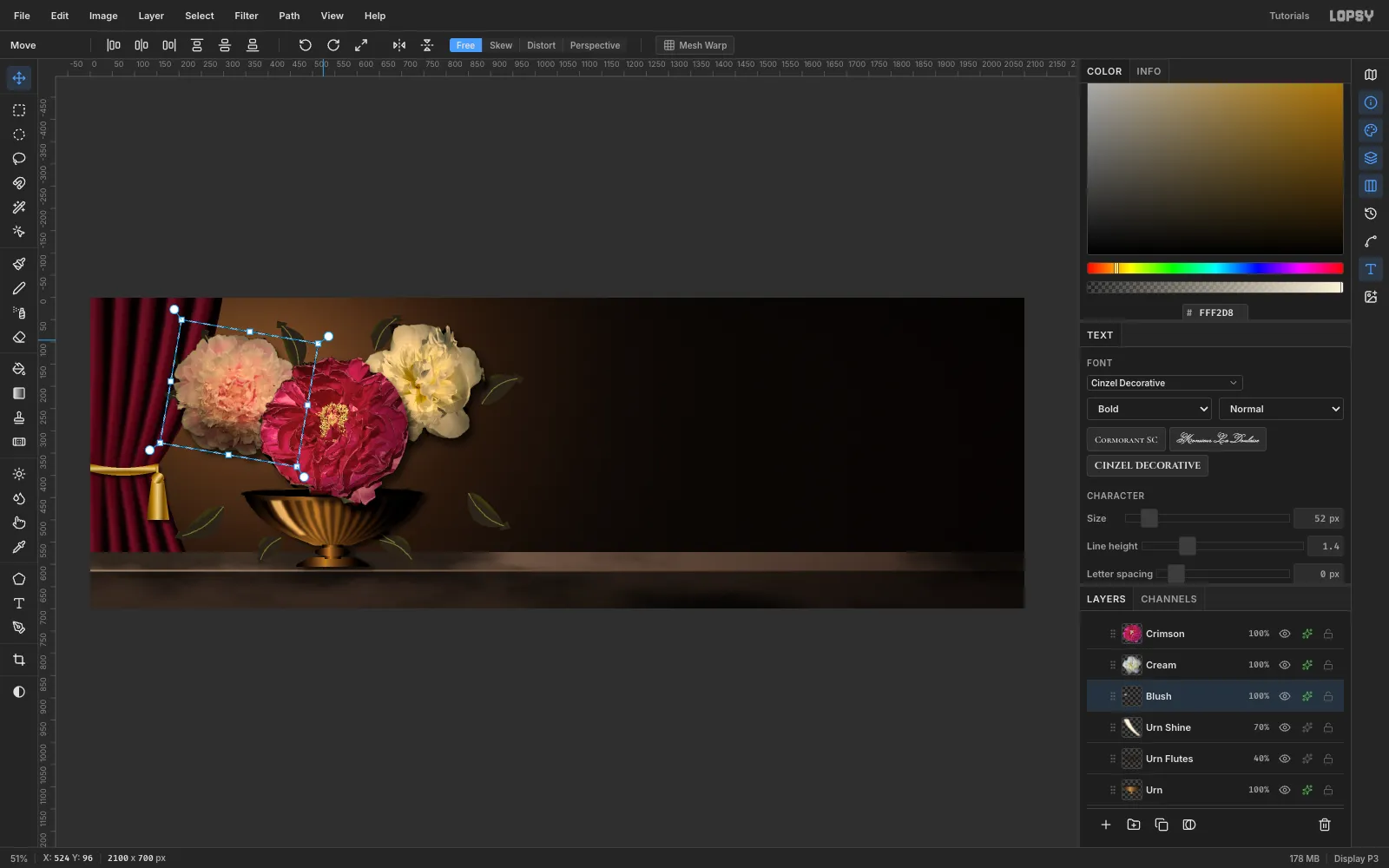Open the Layer menu

point(150,16)
